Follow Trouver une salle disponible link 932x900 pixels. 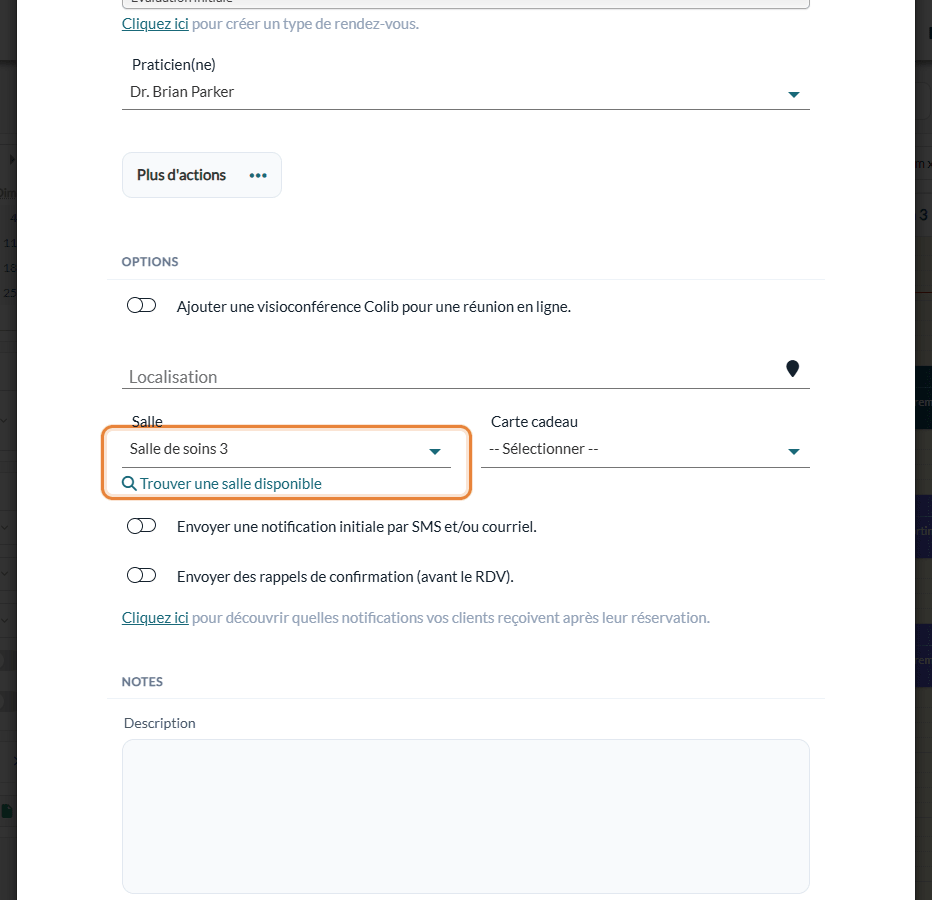coord(231,484)
